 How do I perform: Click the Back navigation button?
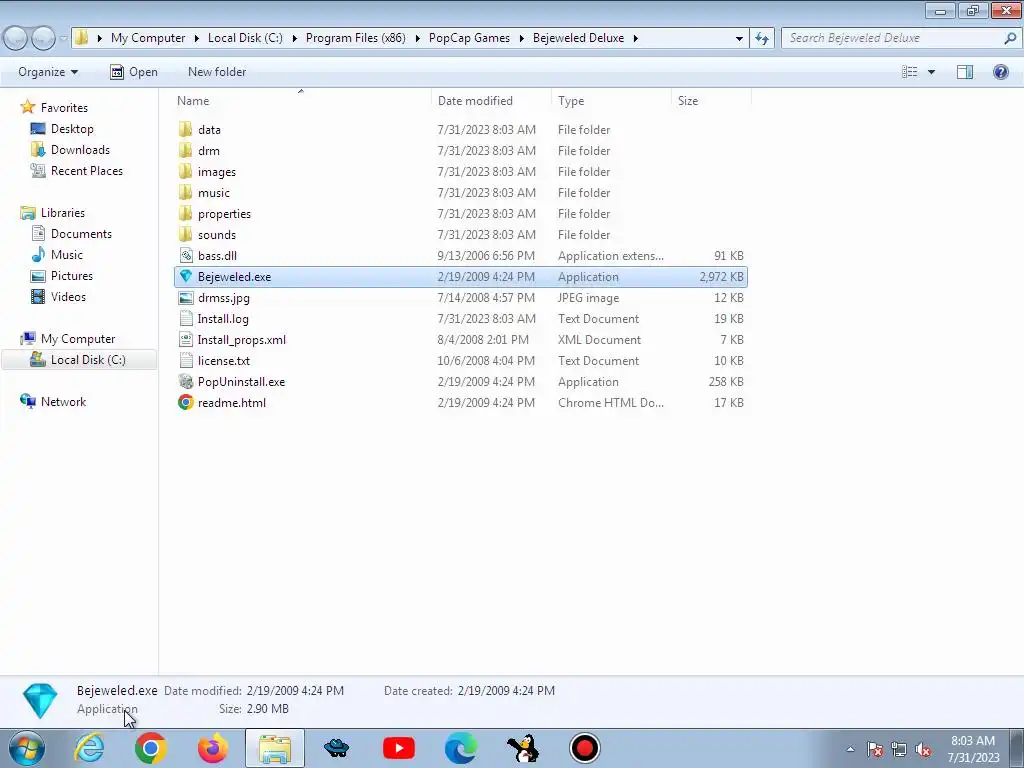click(x=16, y=39)
